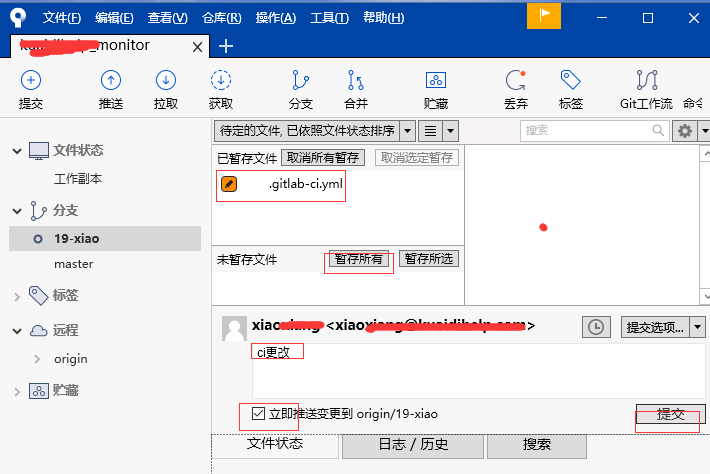Click the 取消所有暂存 button

pyautogui.click(x=323, y=158)
